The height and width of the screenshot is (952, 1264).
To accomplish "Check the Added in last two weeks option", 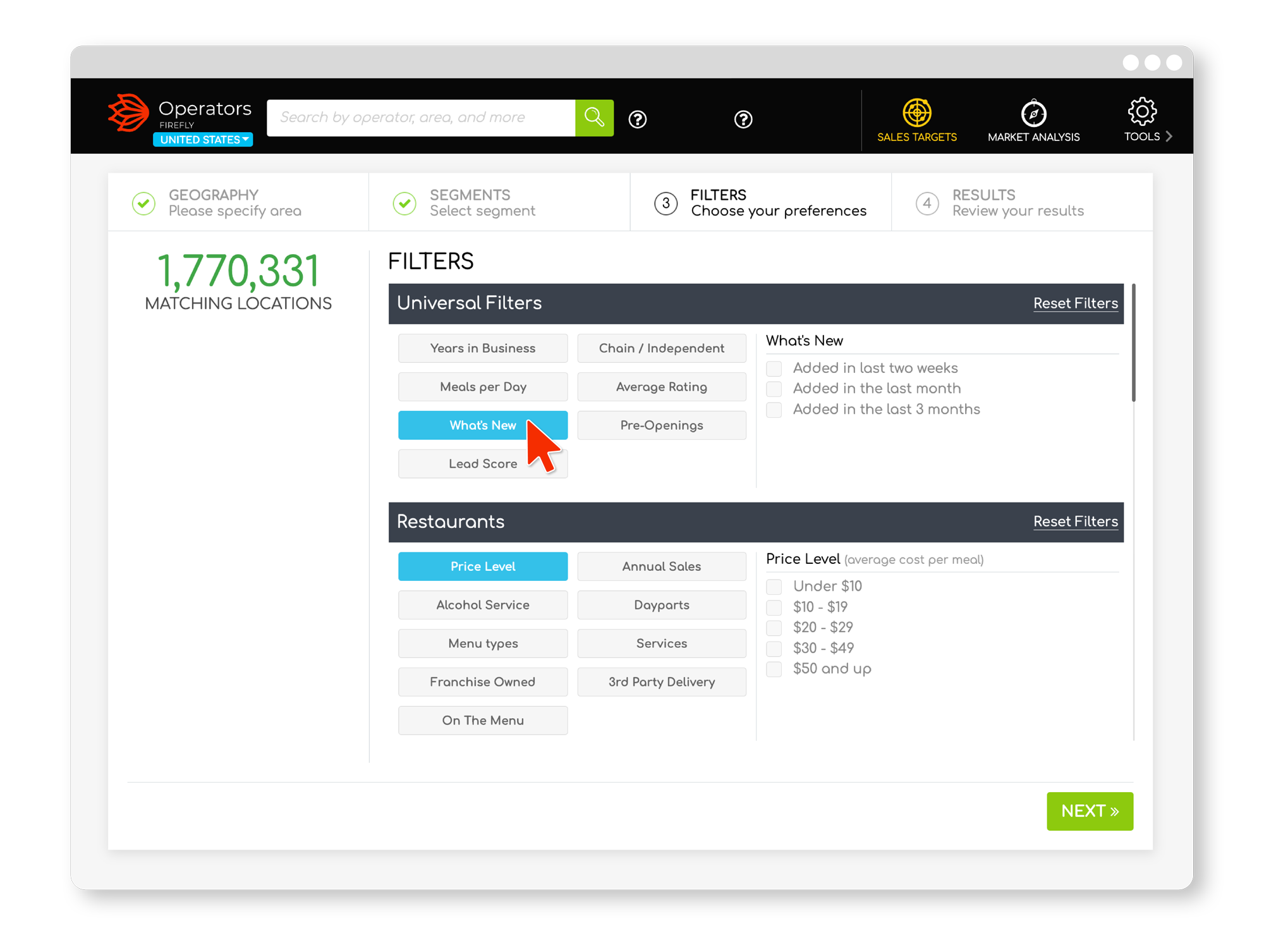I will click(x=774, y=368).
